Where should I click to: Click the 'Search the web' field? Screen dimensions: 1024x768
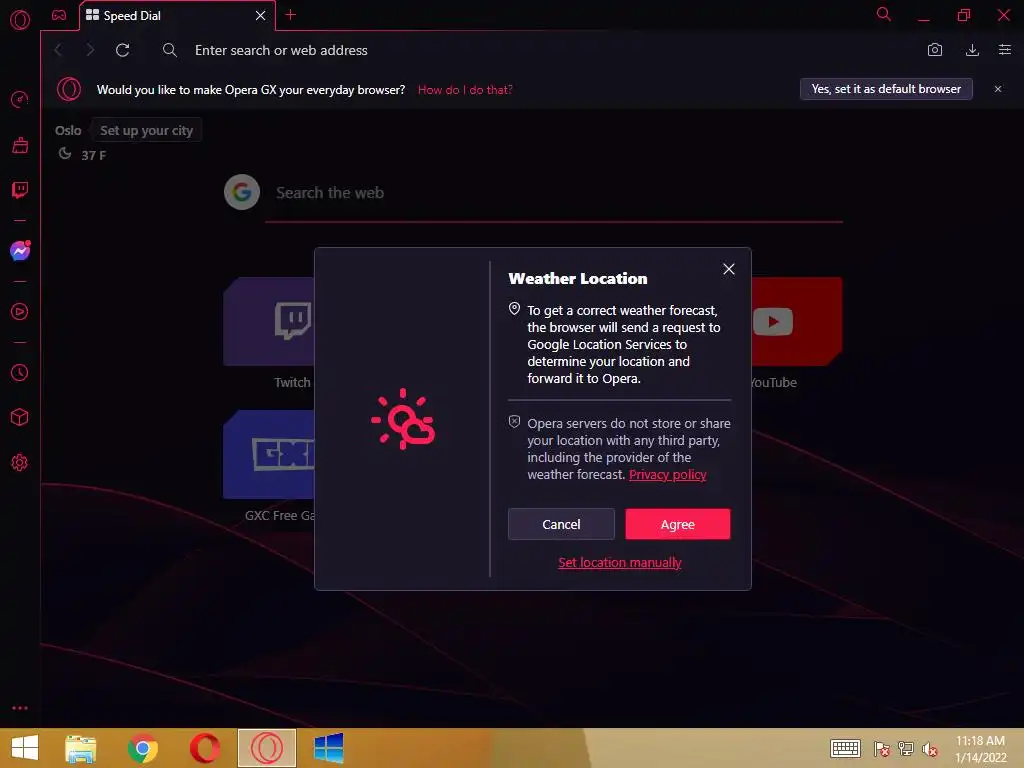[554, 193]
